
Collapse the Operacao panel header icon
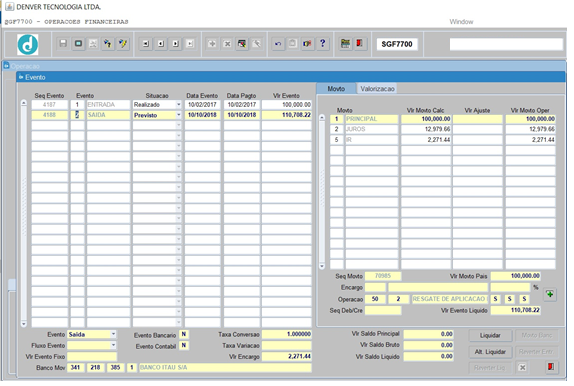pyautogui.click(x=6, y=66)
